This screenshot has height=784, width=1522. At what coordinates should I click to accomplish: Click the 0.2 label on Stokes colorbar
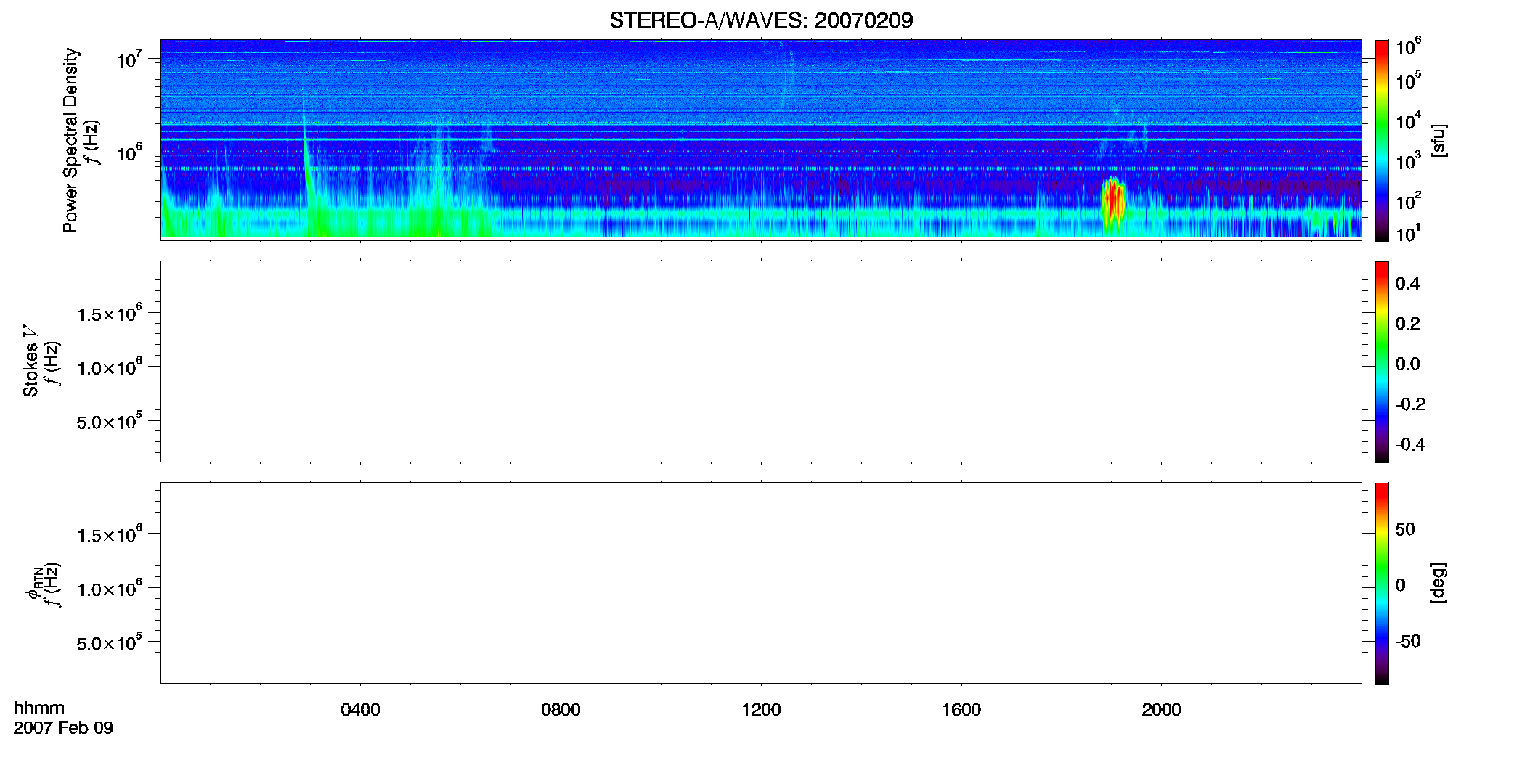click(x=1407, y=324)
